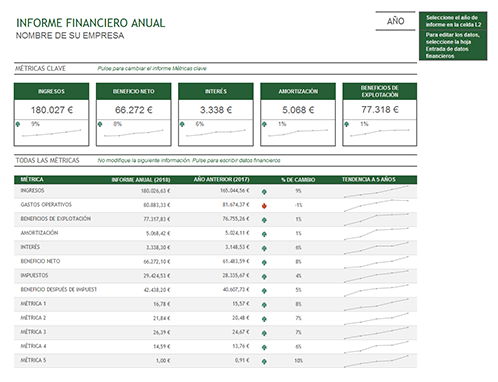Select the MÉTRICA 3 row label
Image resolution: width=498 pixels, height=382 pixels.
click(x=33, y=332)
